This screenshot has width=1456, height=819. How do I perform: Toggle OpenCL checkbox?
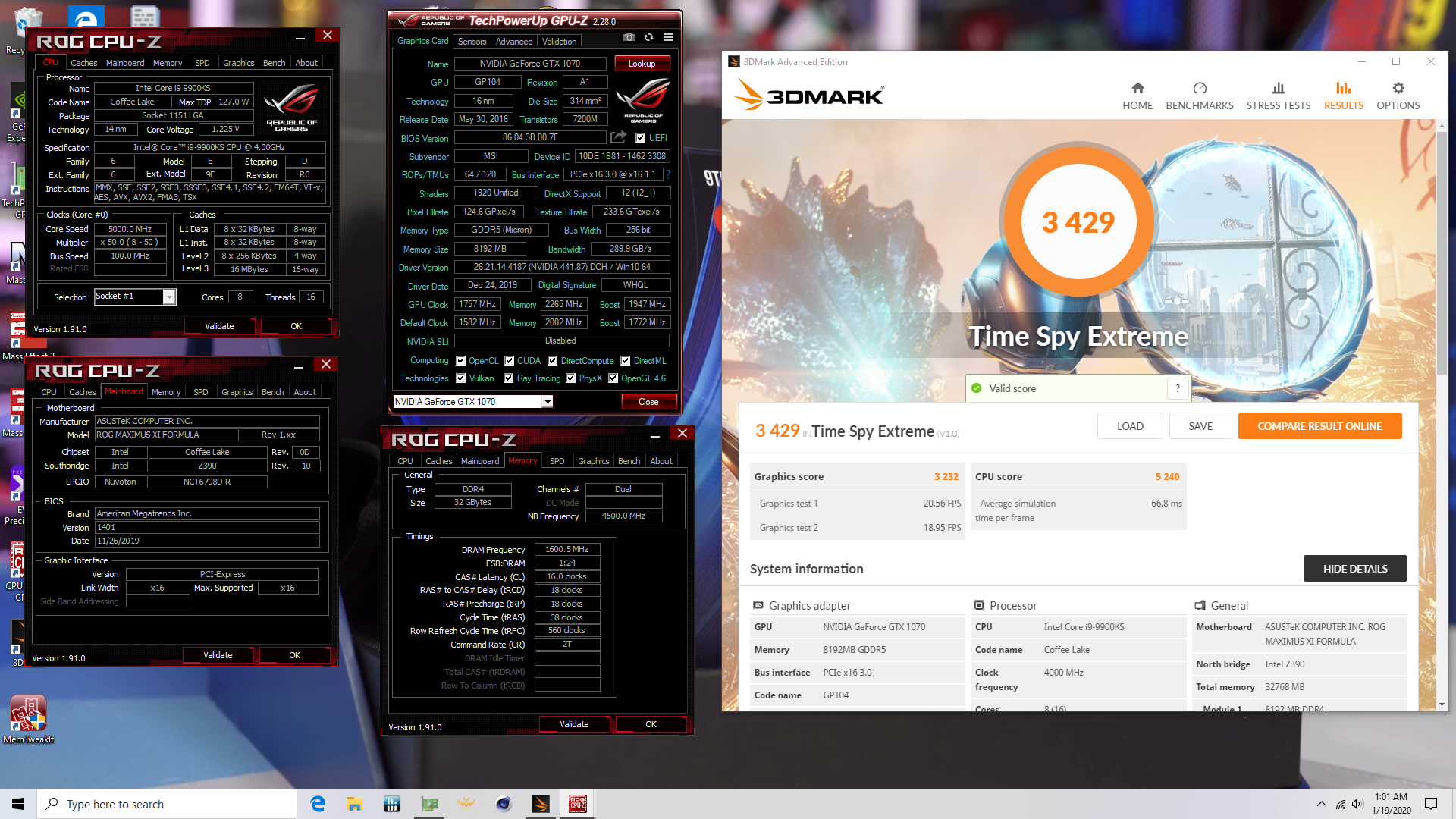(460, 361)
